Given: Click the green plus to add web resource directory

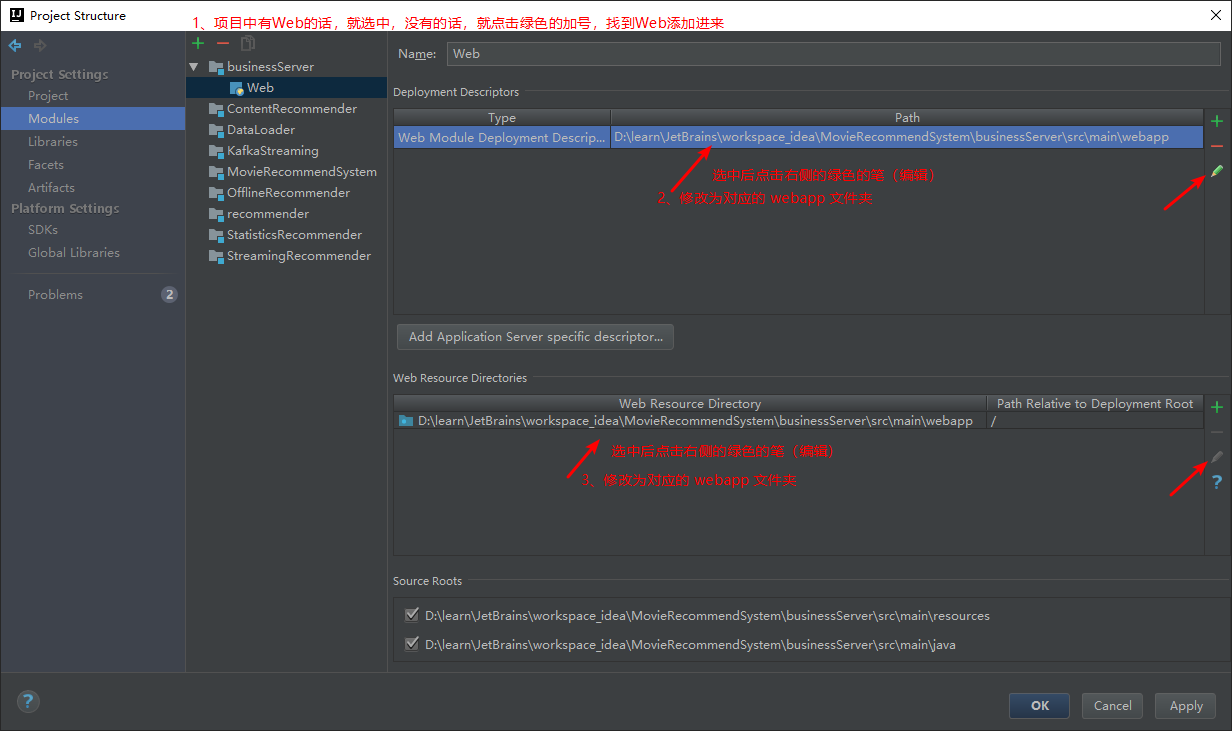Looking at the screenshot, I should point(1216,406).
